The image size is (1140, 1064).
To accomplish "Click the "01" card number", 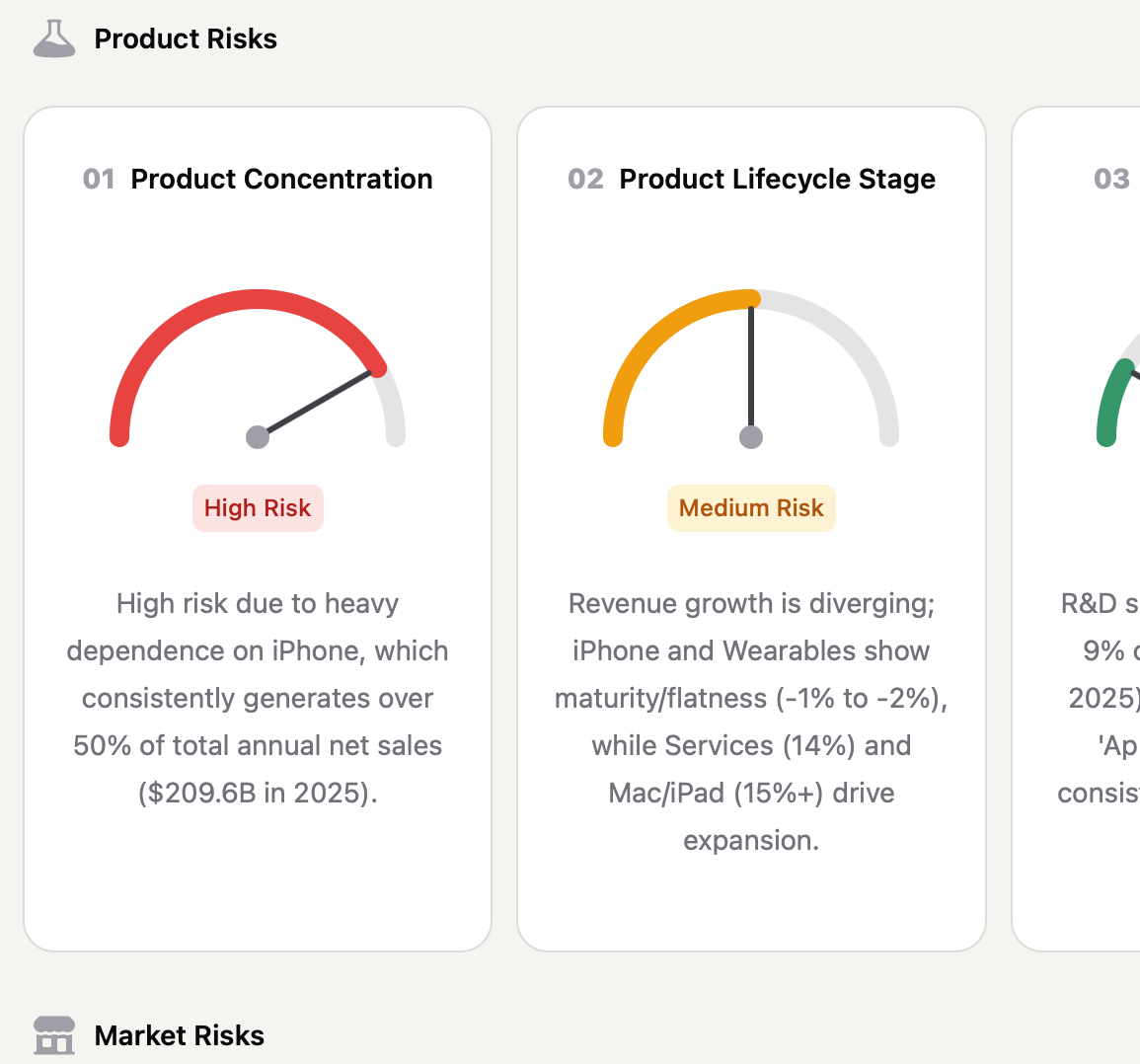I will (99, 179).
